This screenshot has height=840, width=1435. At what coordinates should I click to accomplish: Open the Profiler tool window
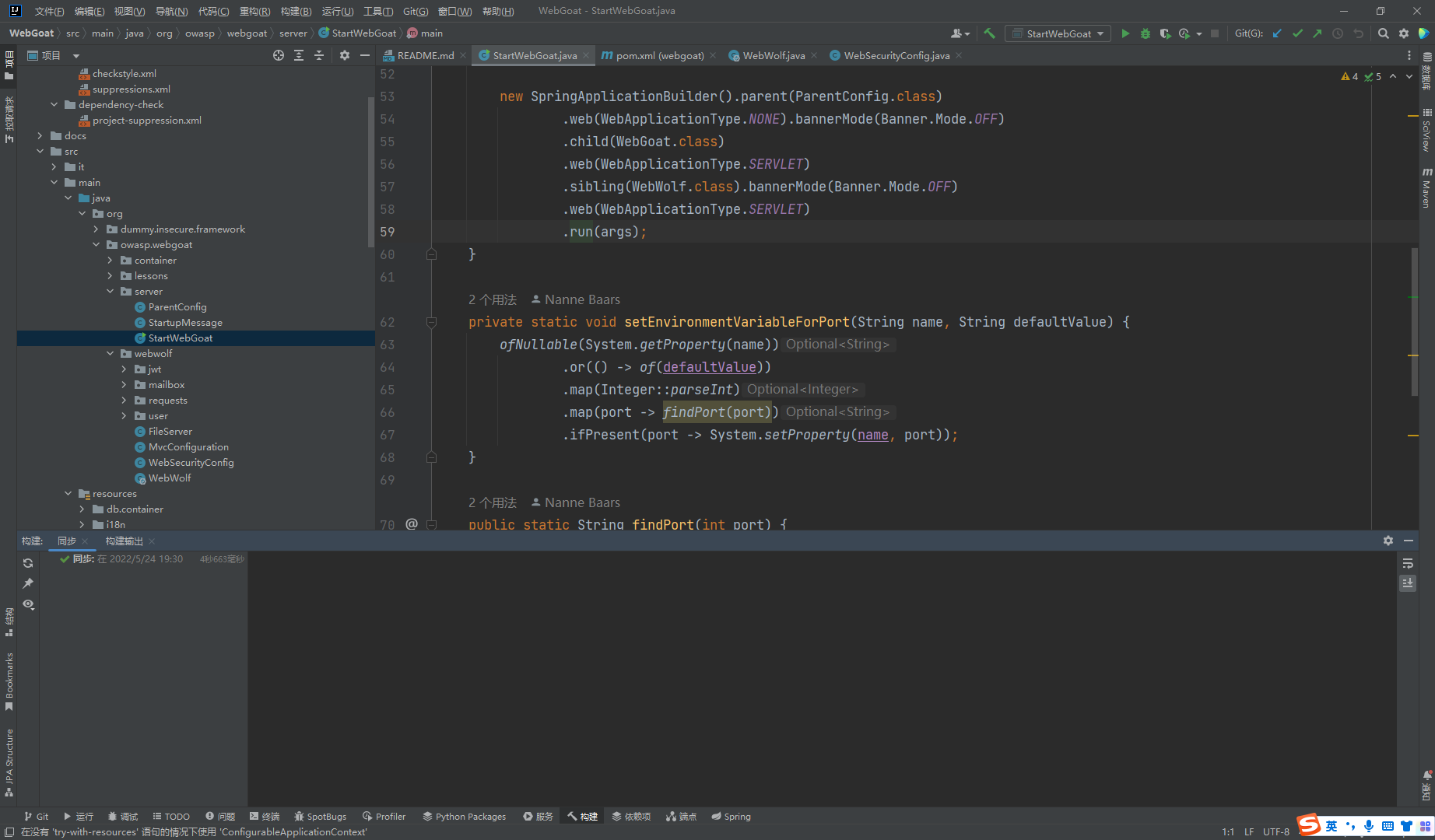pyautogui.click(x=384, y=816)
